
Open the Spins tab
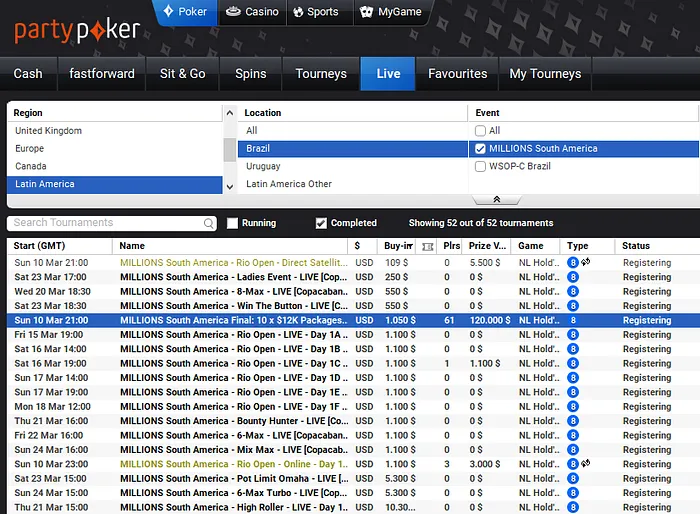(x=250, y=74)
